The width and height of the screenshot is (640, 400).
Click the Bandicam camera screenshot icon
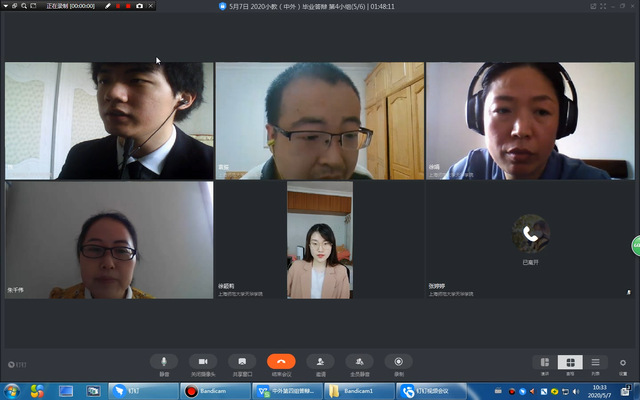point(139,6)
